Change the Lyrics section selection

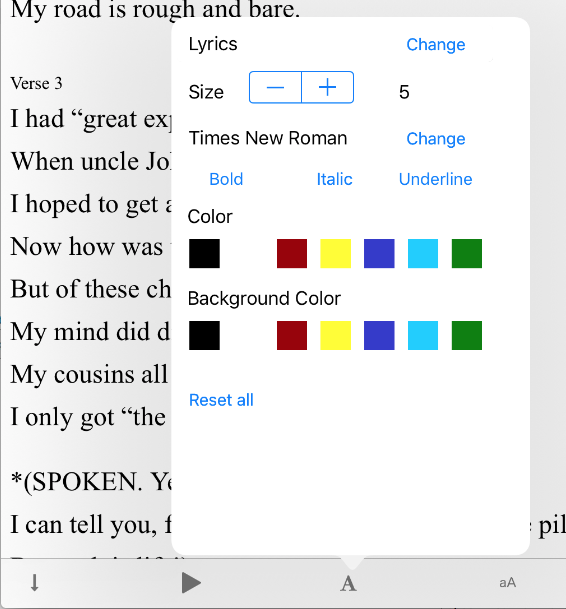(x=435, y=45)
